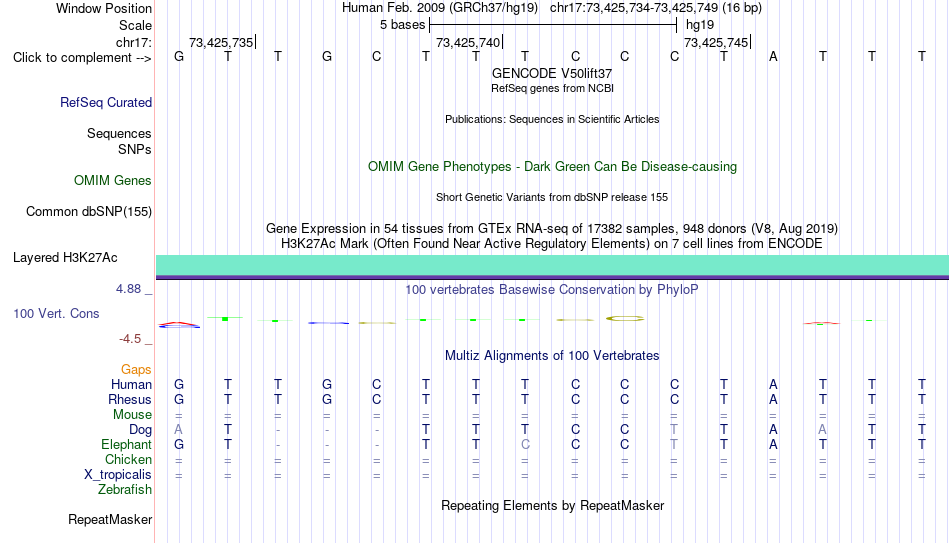Click the -4.5 PhyloP lower limit value

click(130, 339)
